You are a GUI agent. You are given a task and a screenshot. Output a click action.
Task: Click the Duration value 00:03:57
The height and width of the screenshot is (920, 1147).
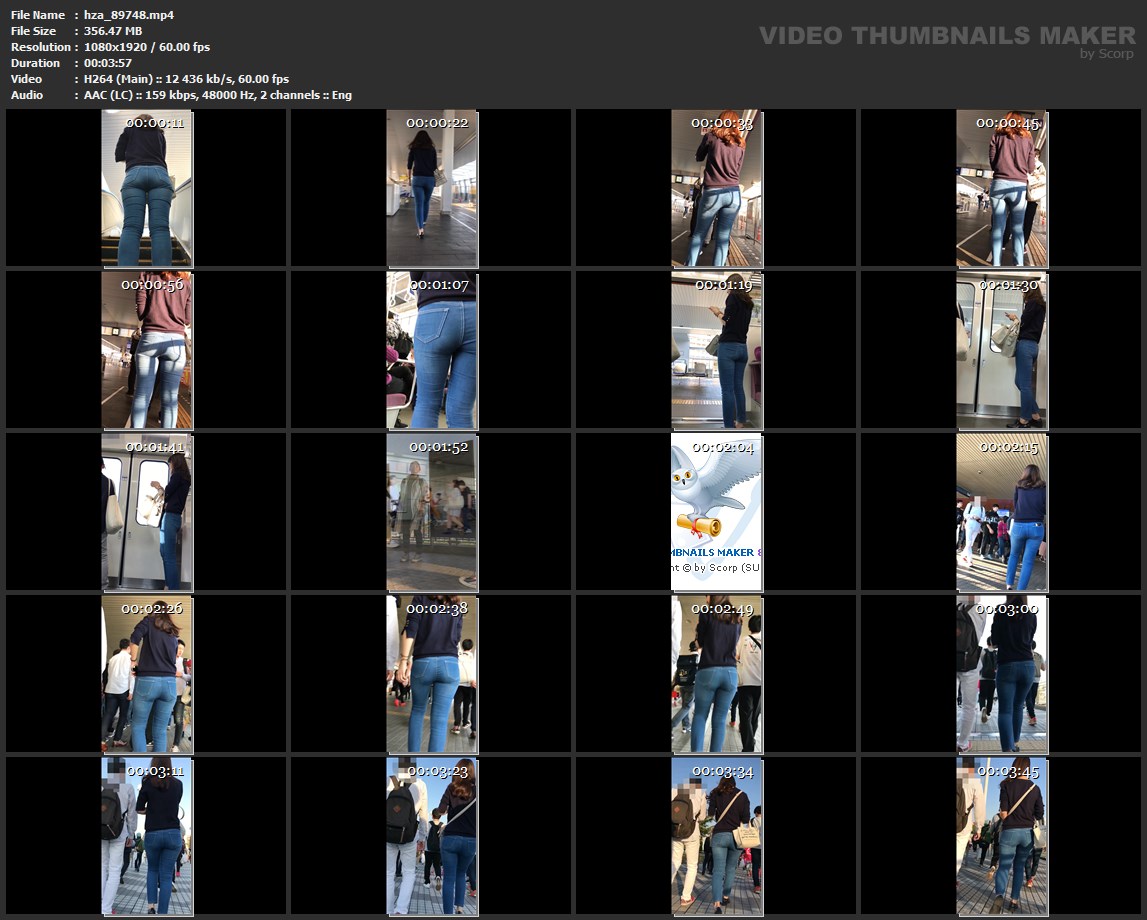click(x=108, y=63)
